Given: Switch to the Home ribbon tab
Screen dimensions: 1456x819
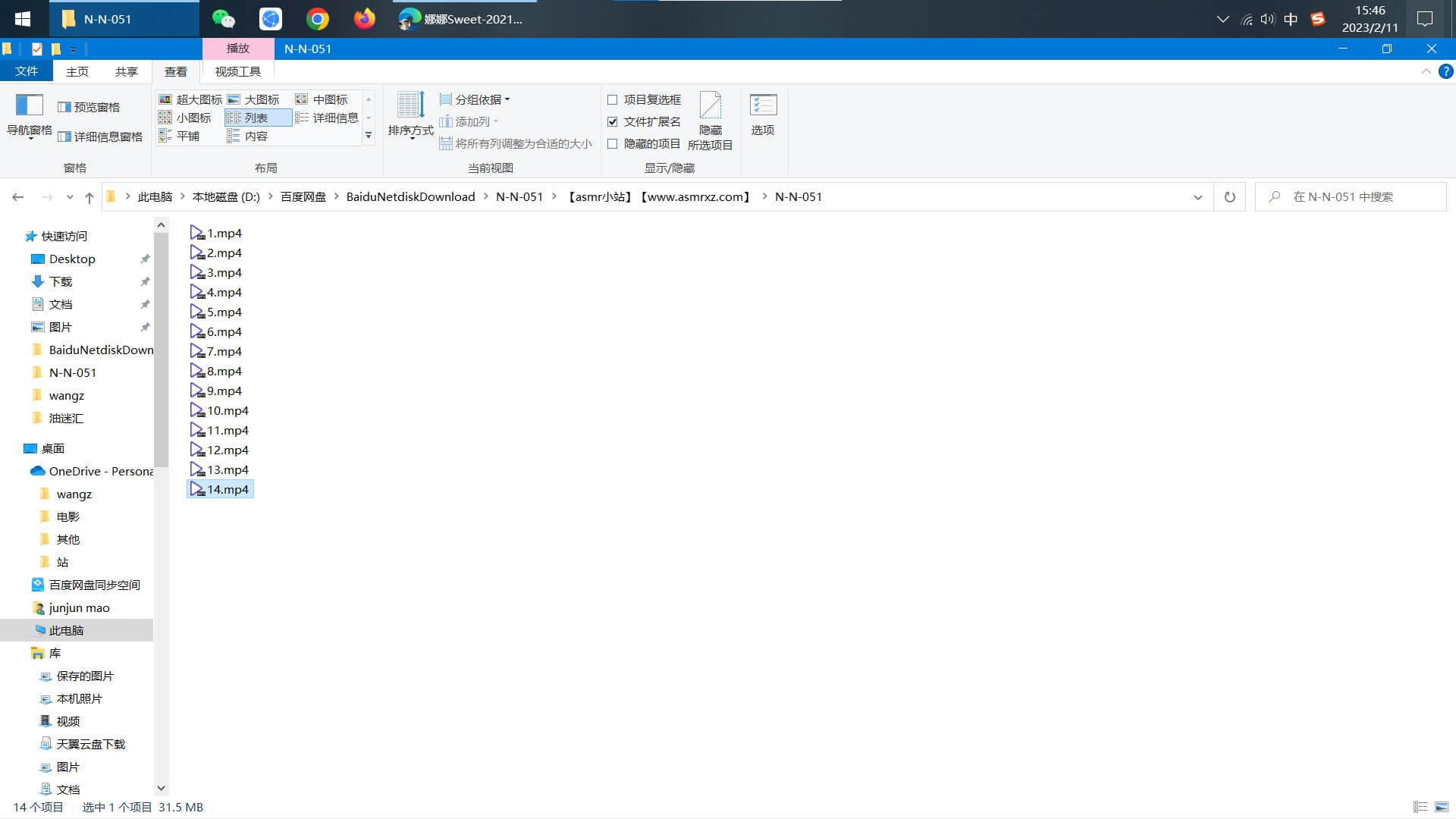Looking at the screenshot, I should tap(77, 71).
